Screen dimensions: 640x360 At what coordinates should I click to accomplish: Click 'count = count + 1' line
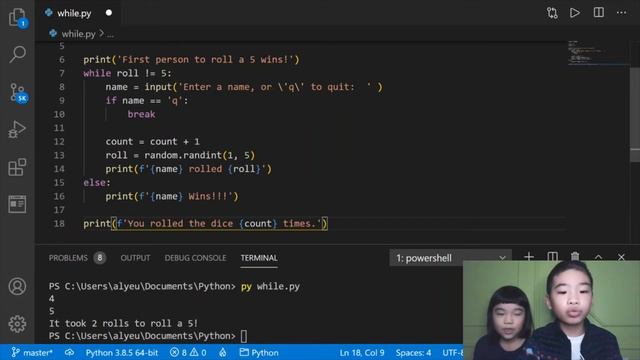(152, 142)
